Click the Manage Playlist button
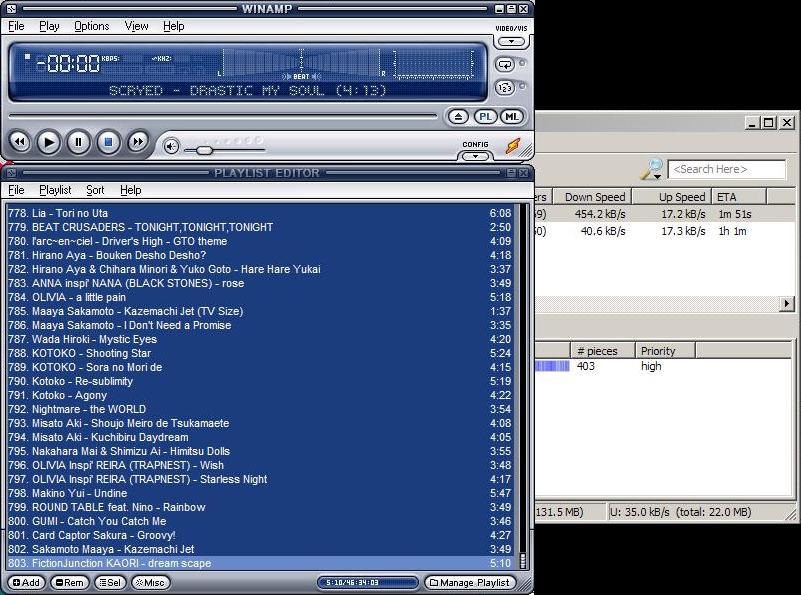Viewport: 801px width, 595px height. pos(470,582)
